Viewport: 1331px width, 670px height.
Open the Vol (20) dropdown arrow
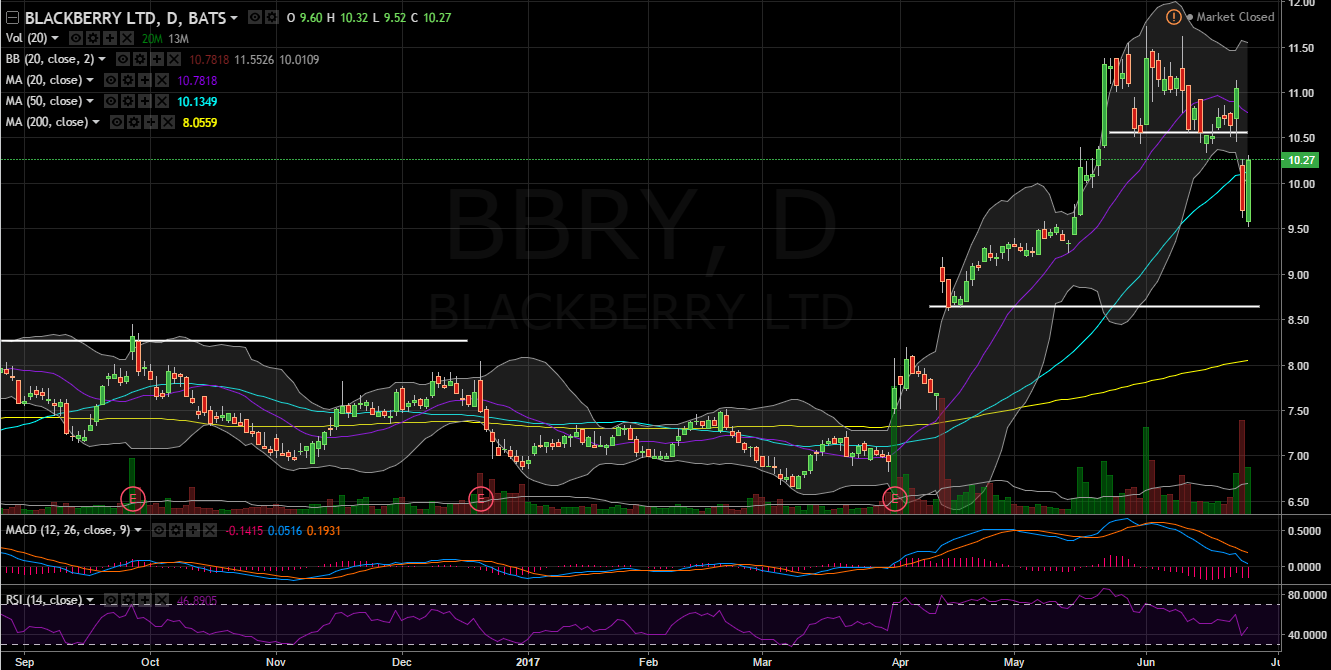[x=55, y=38]
